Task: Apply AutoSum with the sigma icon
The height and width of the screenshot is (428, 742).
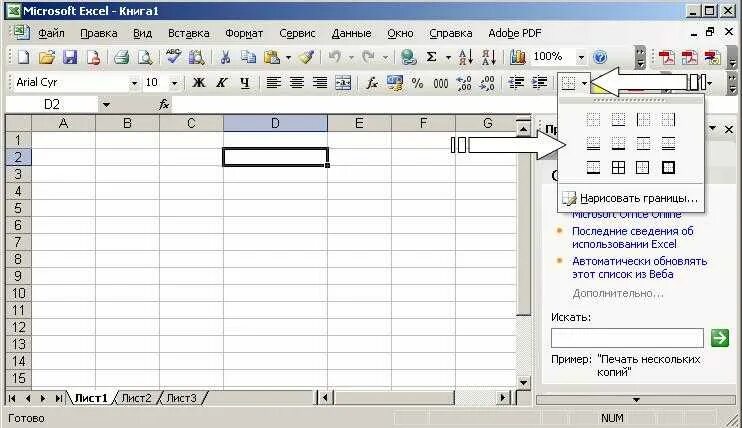Action: pyautogui.click(x=432, y=57)
